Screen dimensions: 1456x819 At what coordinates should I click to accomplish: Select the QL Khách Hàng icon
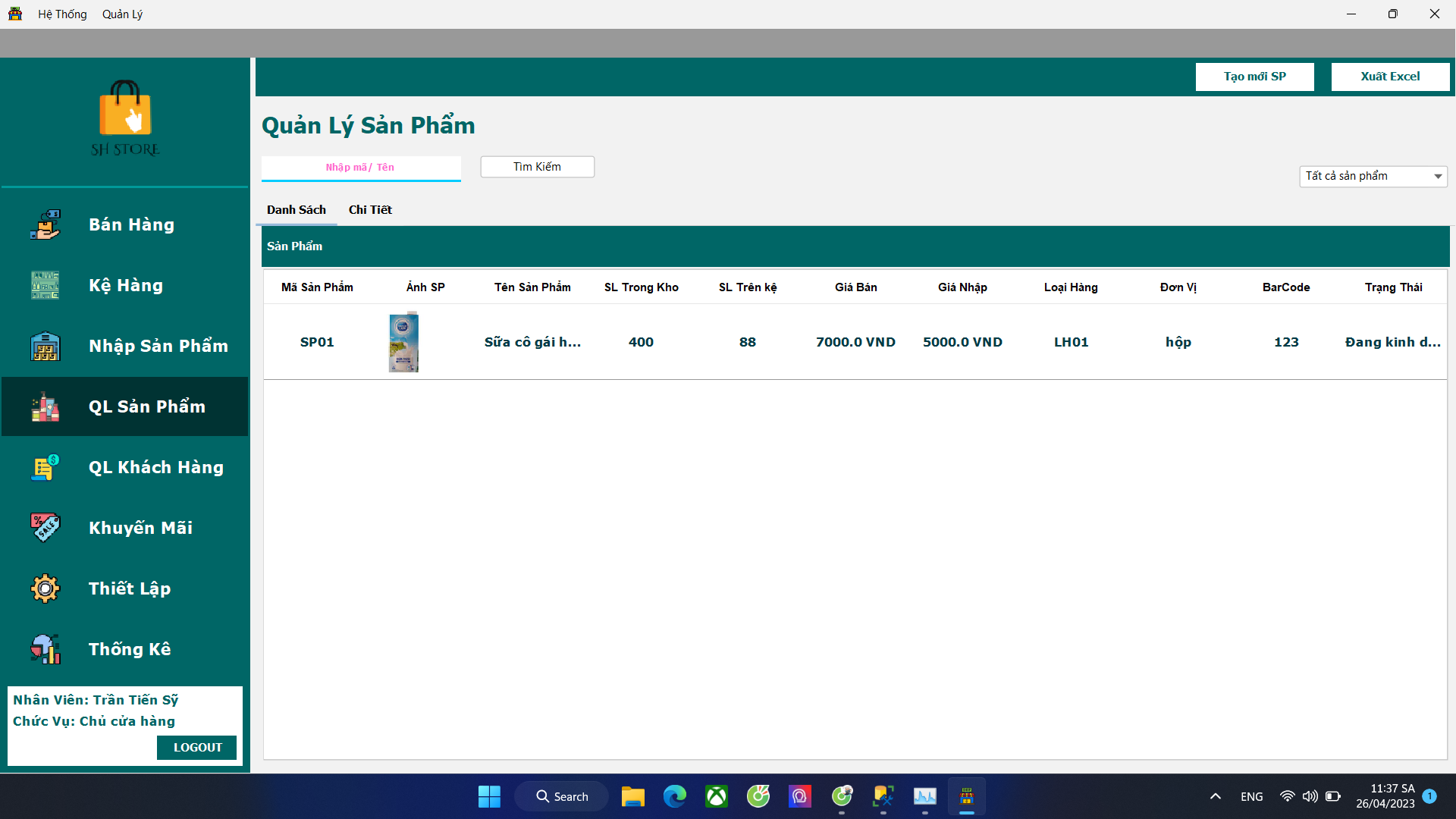point(45,467)
